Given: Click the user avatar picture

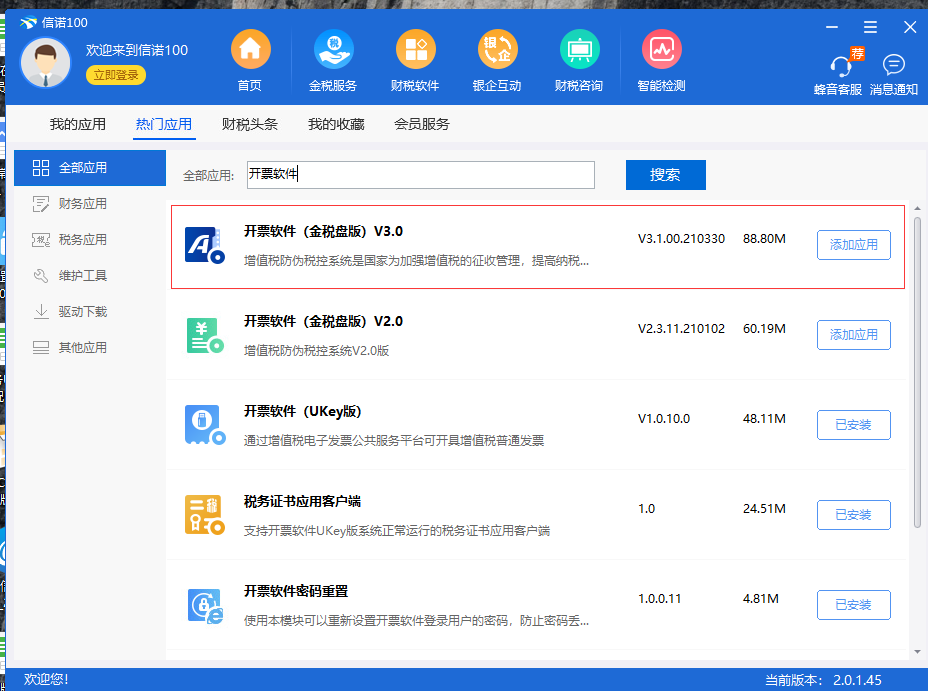Looking at the screenshot, I should click(45, 62).
